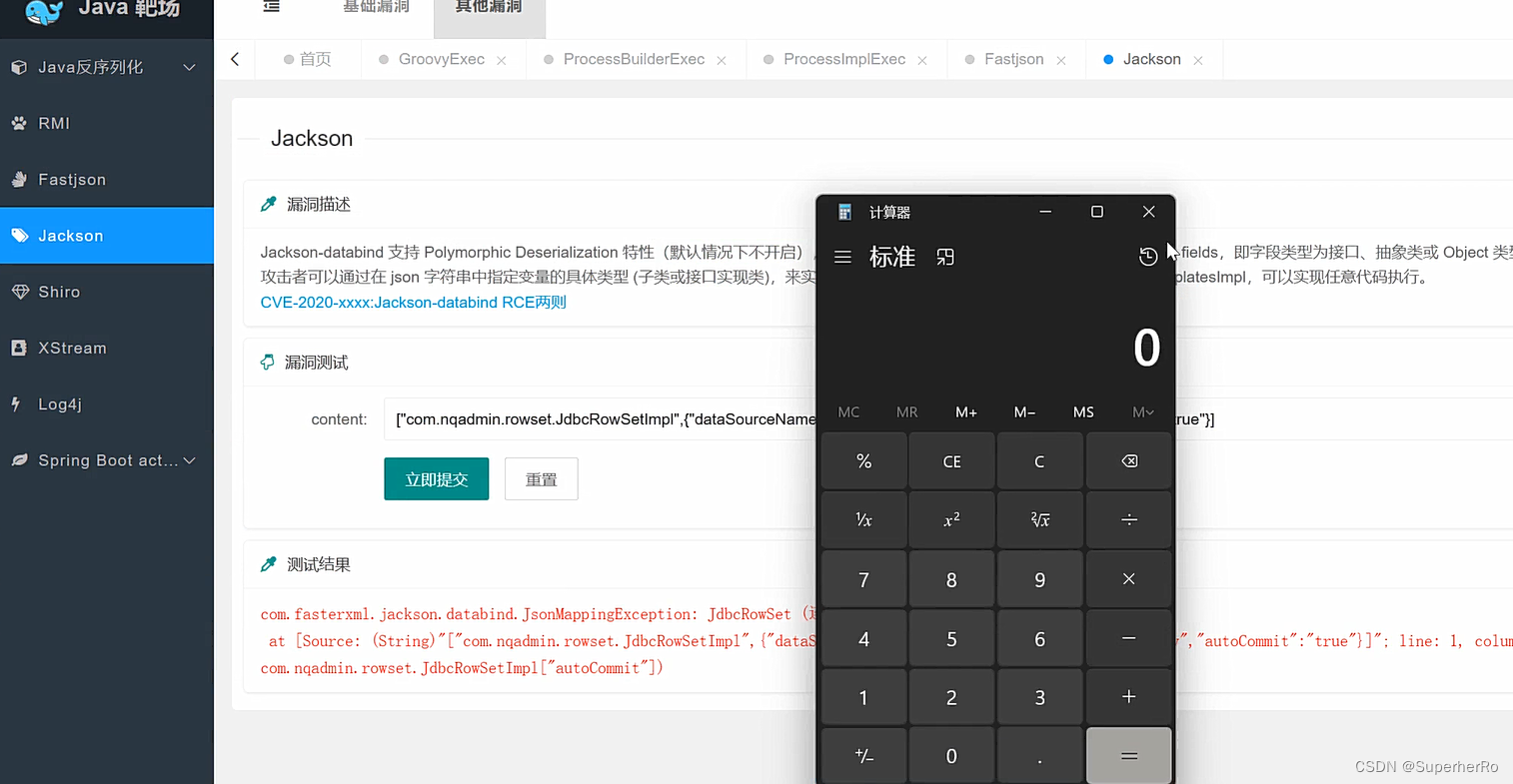Screen dimensions: 1513x784
Task: Click the calculator M− memory button
Action: (x=1024, y=411)
